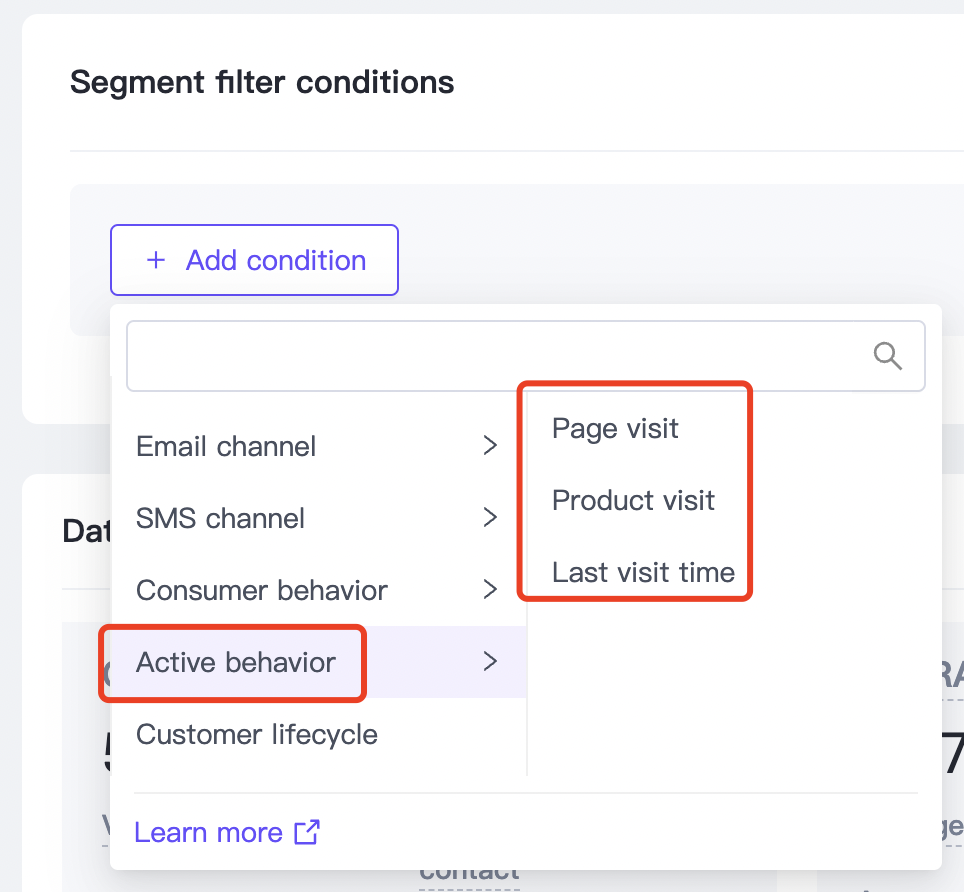Click the Add condition button
The height and width of the screenshot is (892, 964).
[x=254, y=260]
